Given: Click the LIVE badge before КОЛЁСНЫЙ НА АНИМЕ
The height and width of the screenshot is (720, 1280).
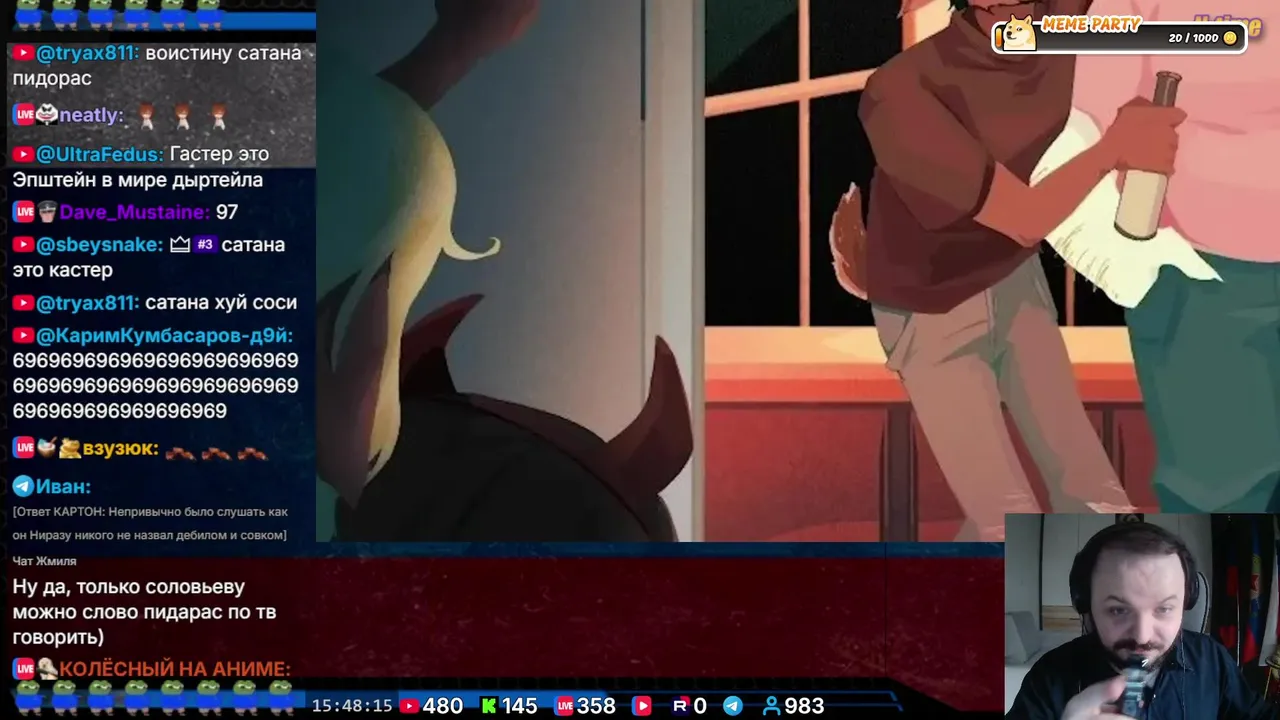Looking at the screenshot, I should click(24, 668).
